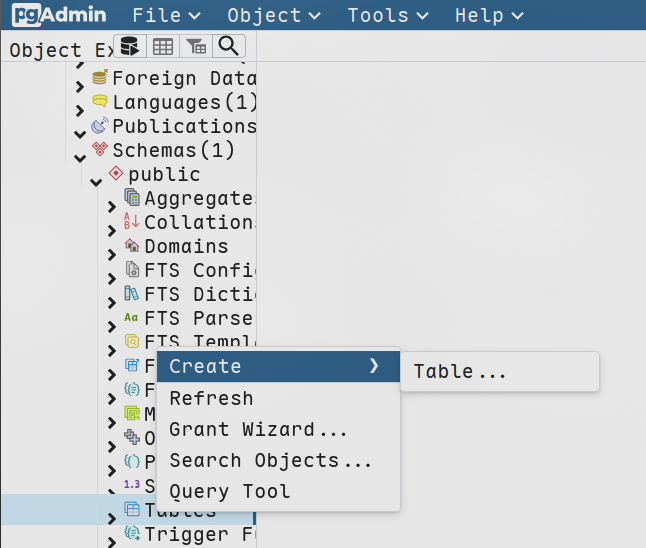The image size is (646, 548).
Task: Click the Schemas node icon
Action: click(99, 150)
